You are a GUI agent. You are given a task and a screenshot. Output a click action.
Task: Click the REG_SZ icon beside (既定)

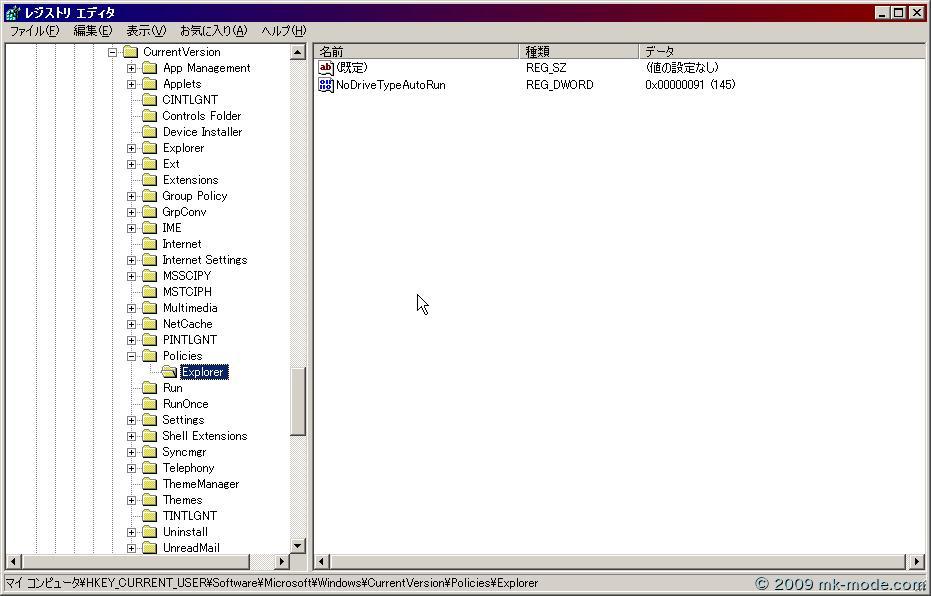pyautogui.click(x=325, y=68)
